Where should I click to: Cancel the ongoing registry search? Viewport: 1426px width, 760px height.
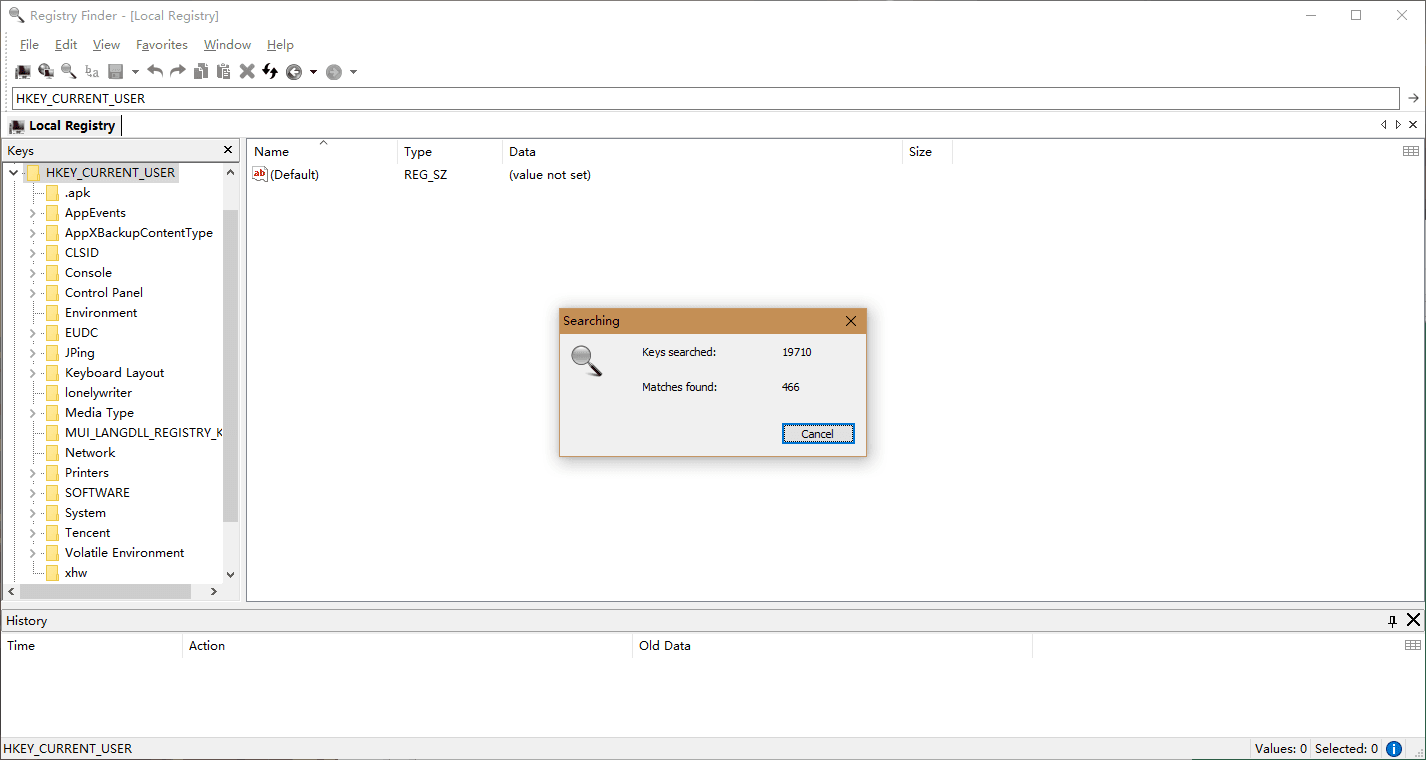tap(818, 433)
